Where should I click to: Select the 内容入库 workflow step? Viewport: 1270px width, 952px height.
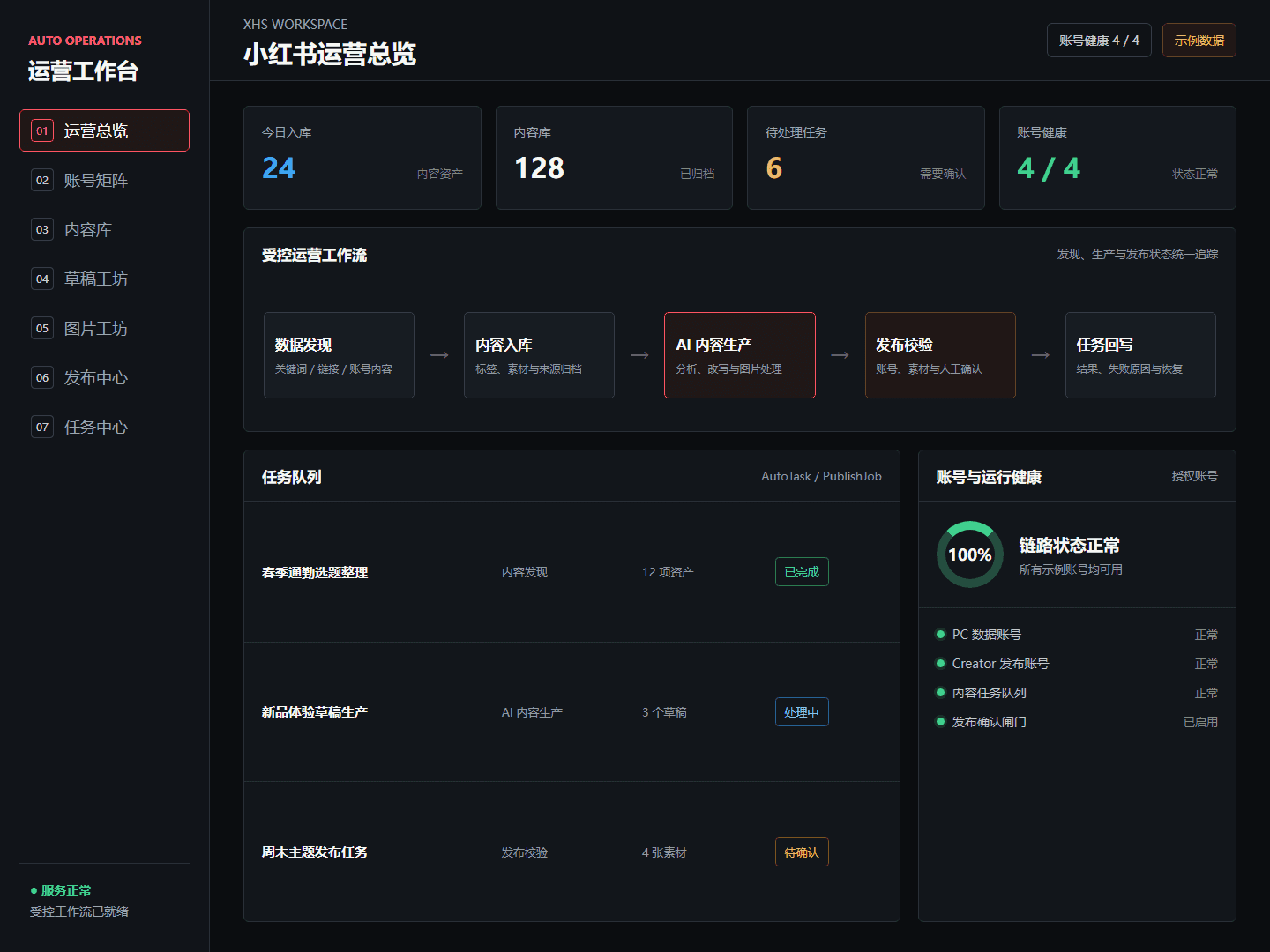click(539, 355)
